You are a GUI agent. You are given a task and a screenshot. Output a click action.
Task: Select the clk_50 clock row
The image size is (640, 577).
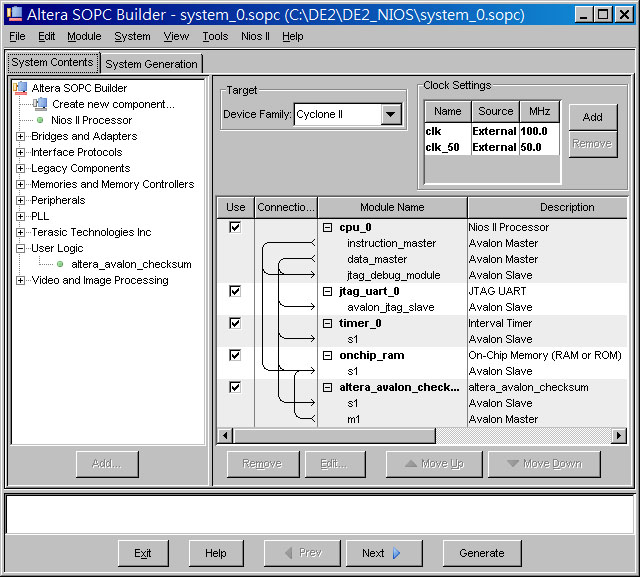[492, 147]
